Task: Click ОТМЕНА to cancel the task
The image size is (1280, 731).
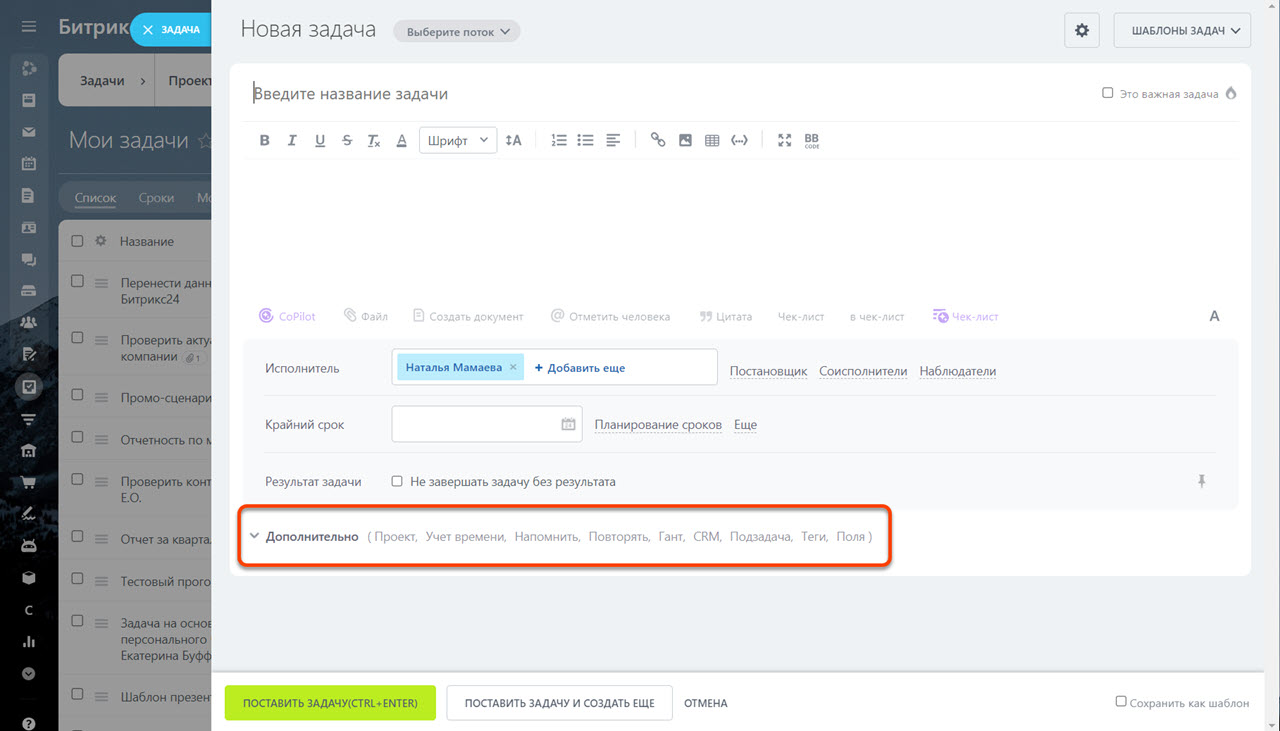Action: tap(706, 703)
